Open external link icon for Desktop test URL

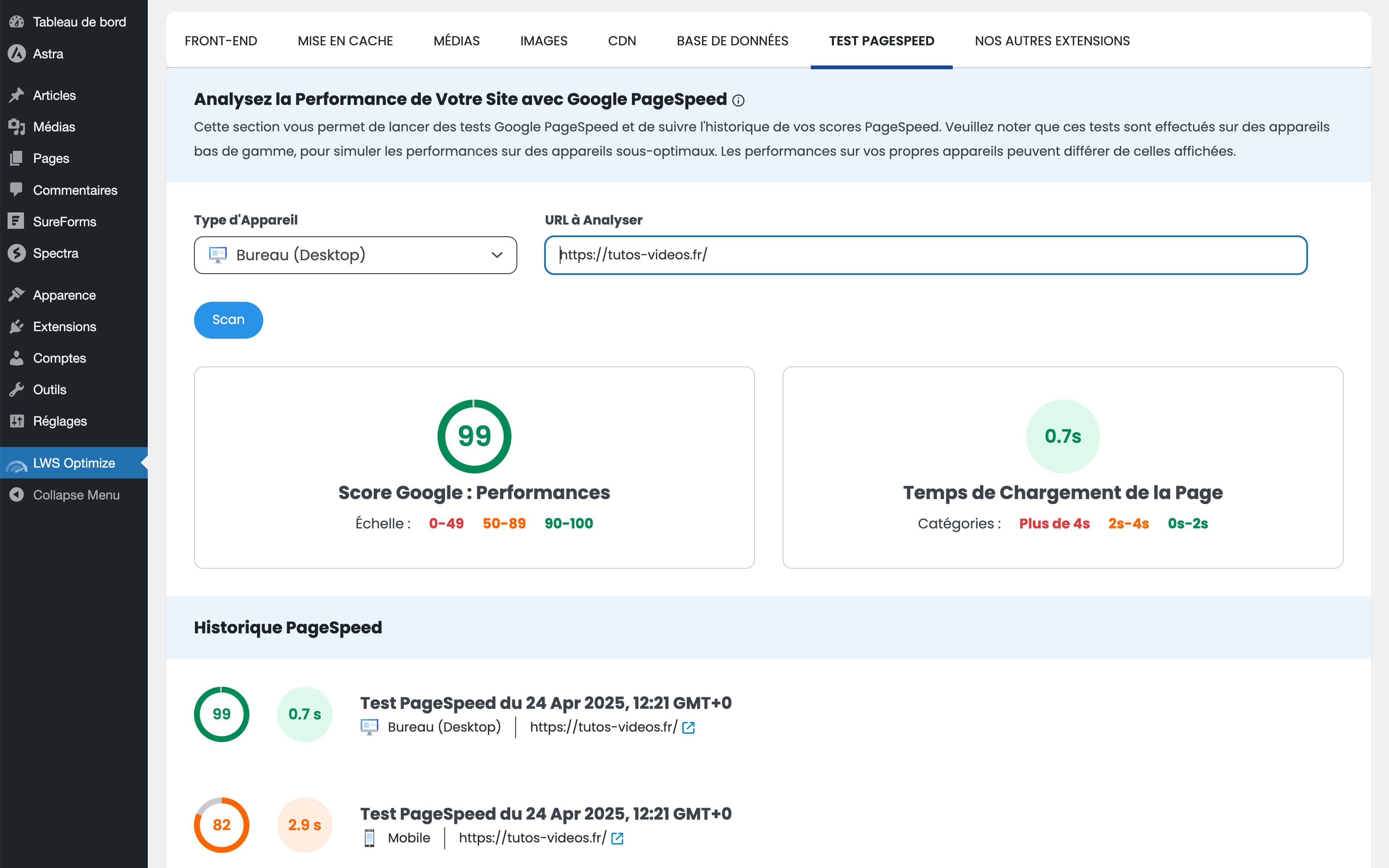[688, 727]
